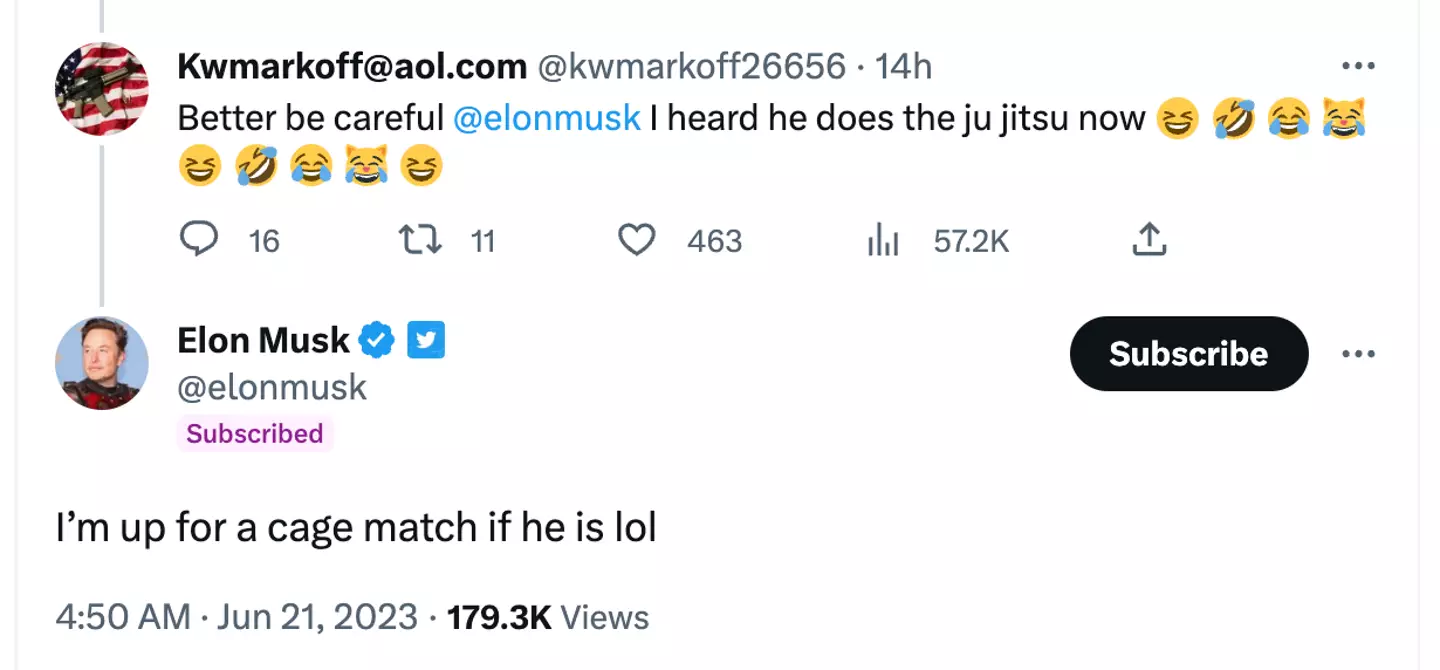
Task: Click the share upload icon
Action: coord(1149,240)
